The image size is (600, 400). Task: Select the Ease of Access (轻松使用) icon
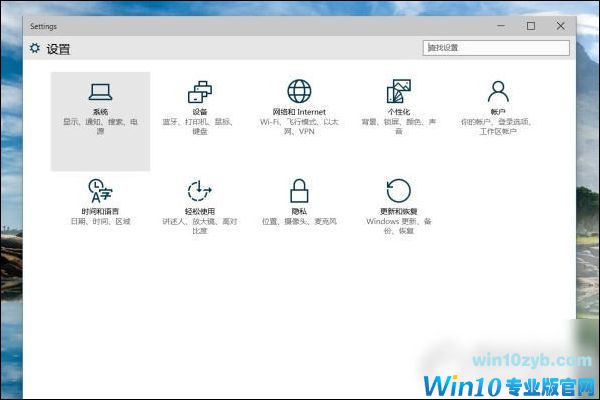tap(199, 191)
